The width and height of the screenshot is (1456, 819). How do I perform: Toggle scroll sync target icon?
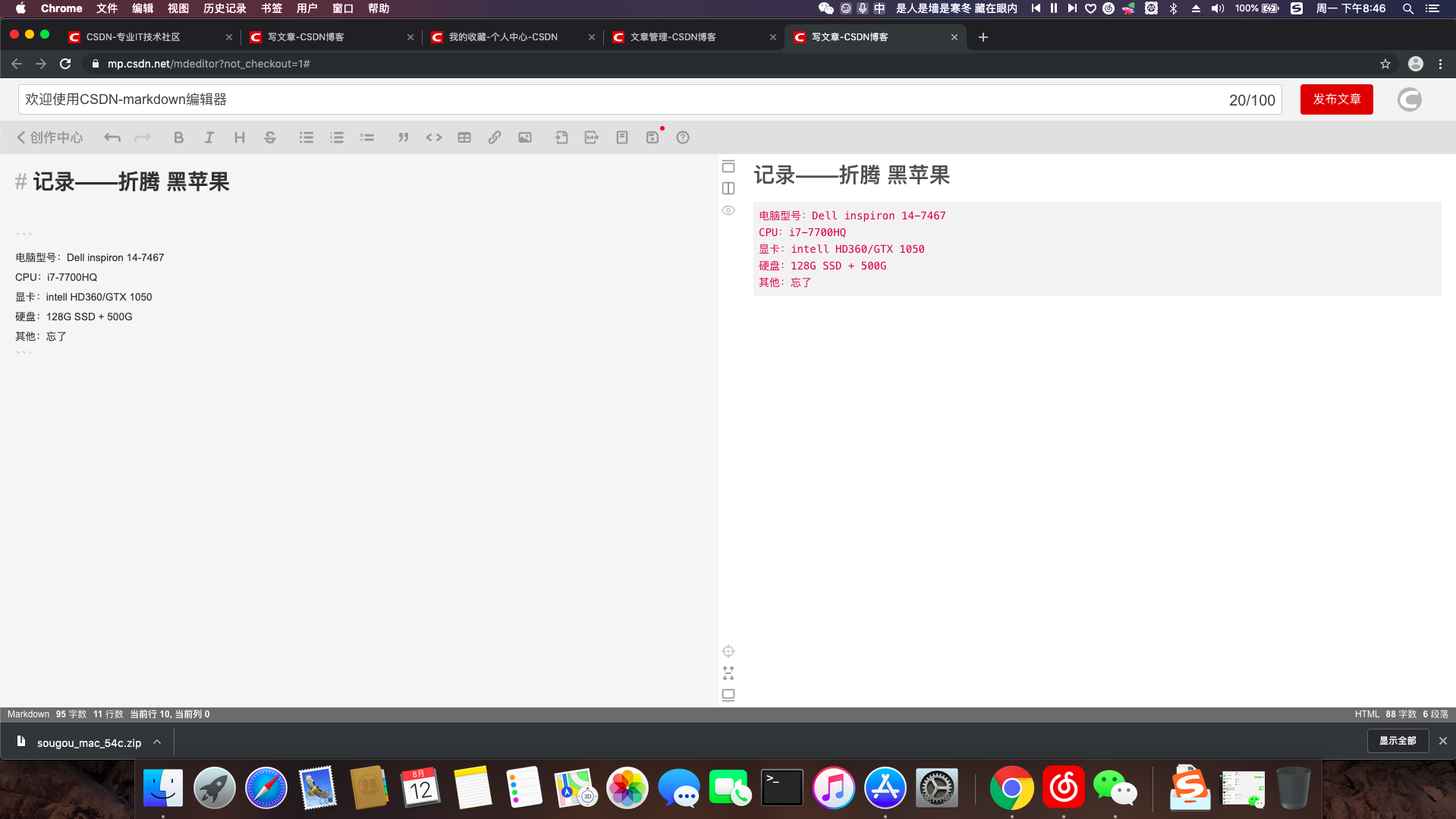(728, 651)
